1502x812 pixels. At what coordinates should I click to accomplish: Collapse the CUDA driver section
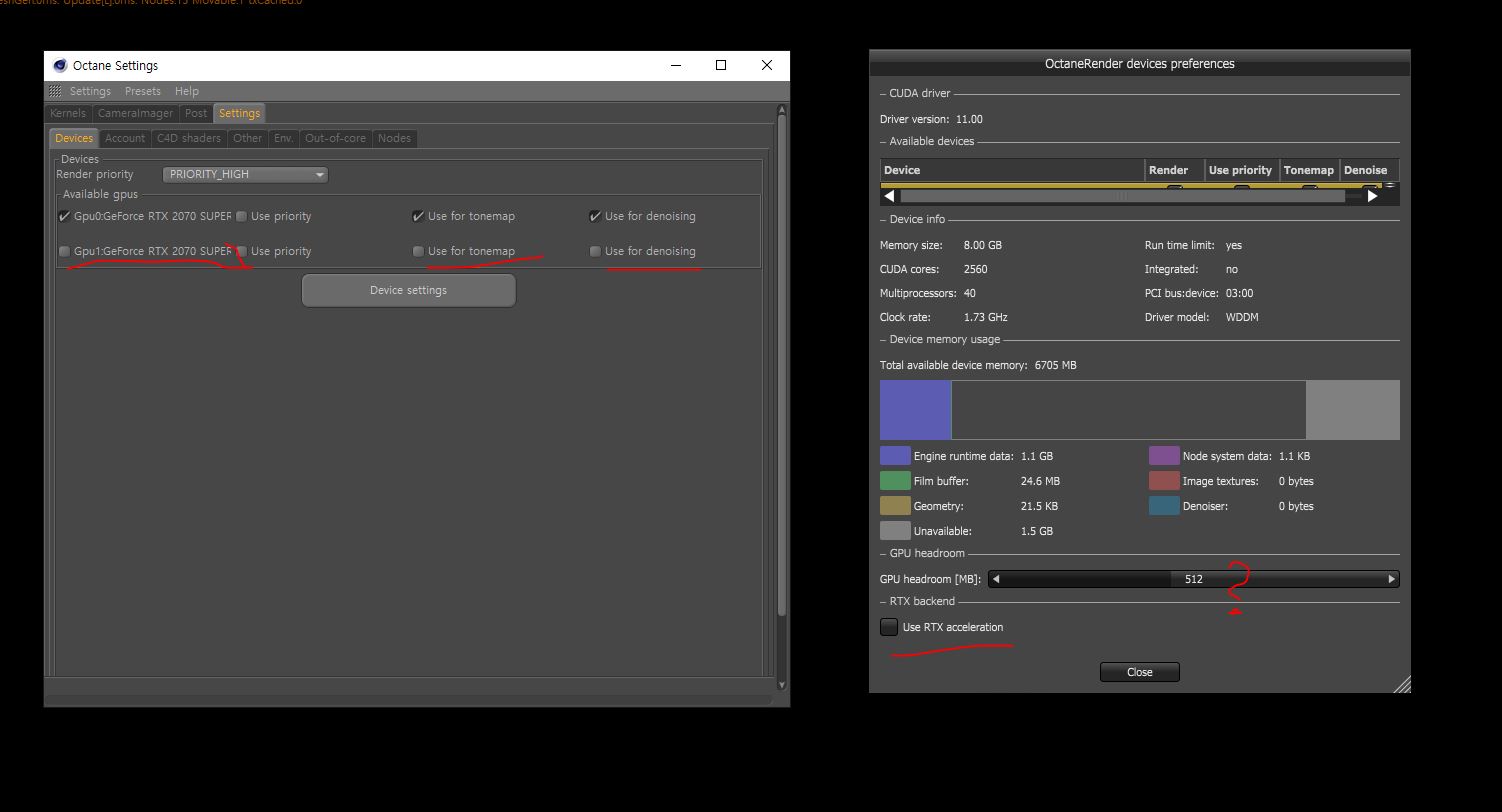coord(884,93)
